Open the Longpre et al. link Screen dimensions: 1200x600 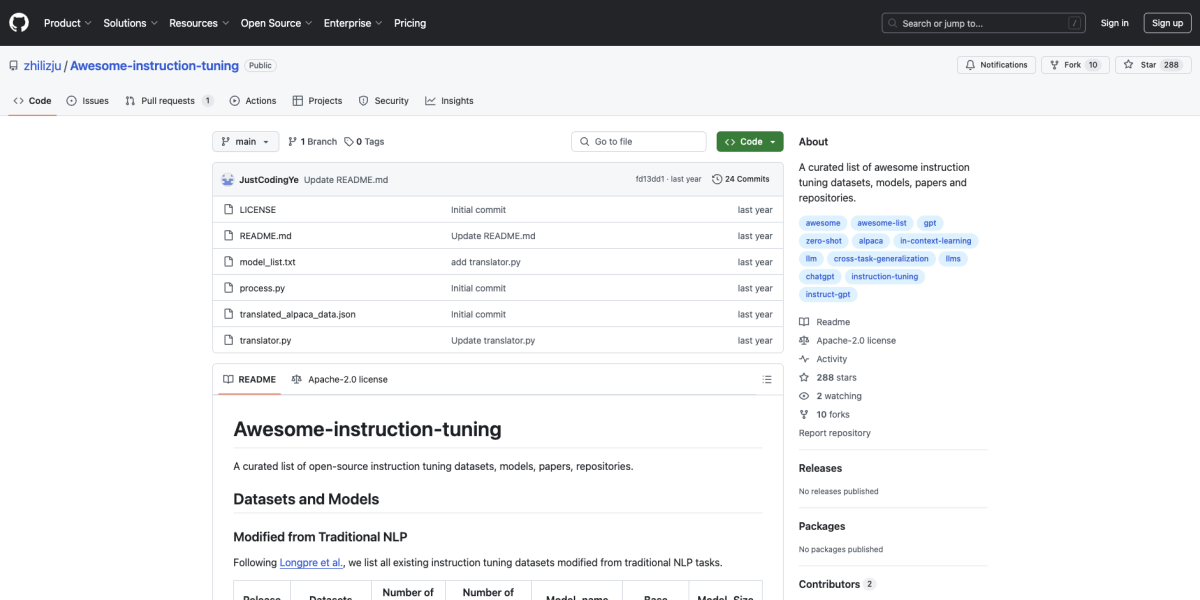coord(312,562)
